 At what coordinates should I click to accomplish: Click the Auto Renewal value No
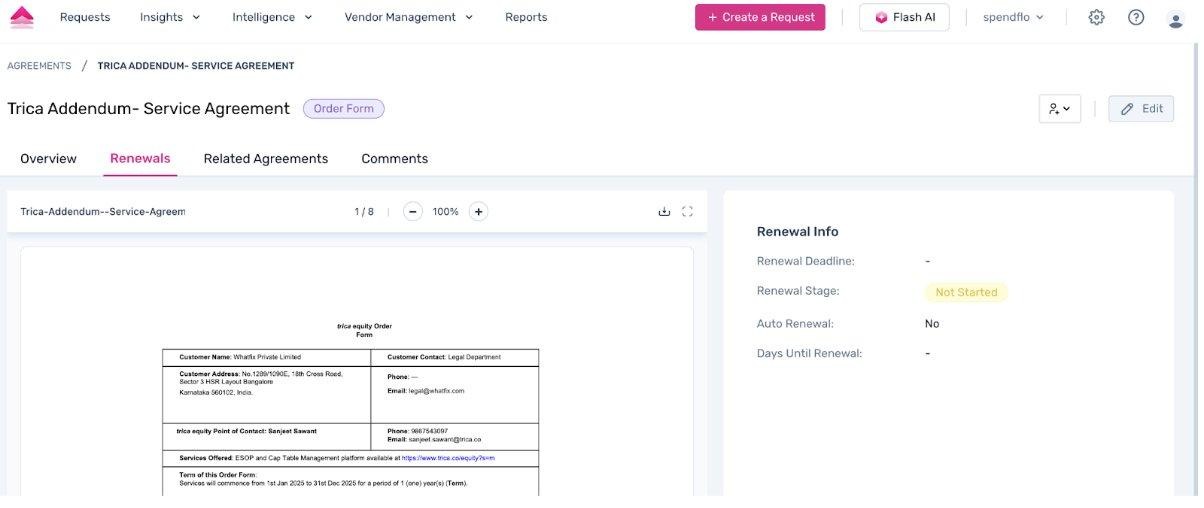pyautogui.click(x=932, y=324)
